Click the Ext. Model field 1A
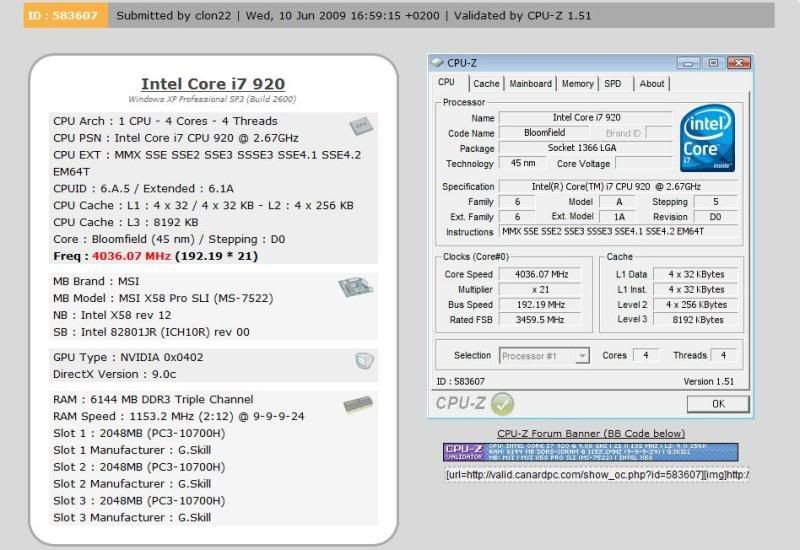The height and width of the screenshot is (550, 800). click(x=618, y=217)
